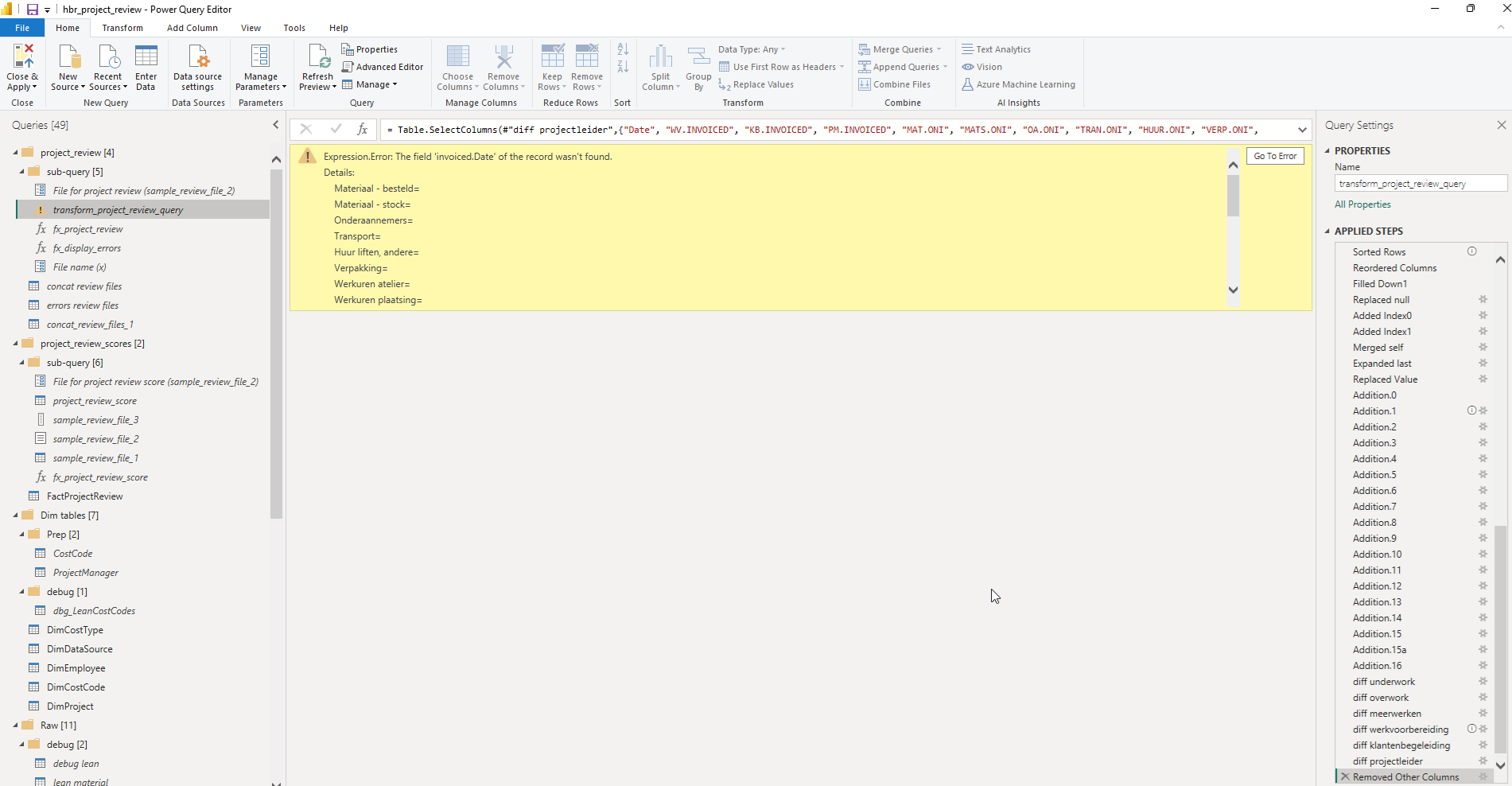Switch to Transform tab

pyautogui.click(x=122, y=28)
